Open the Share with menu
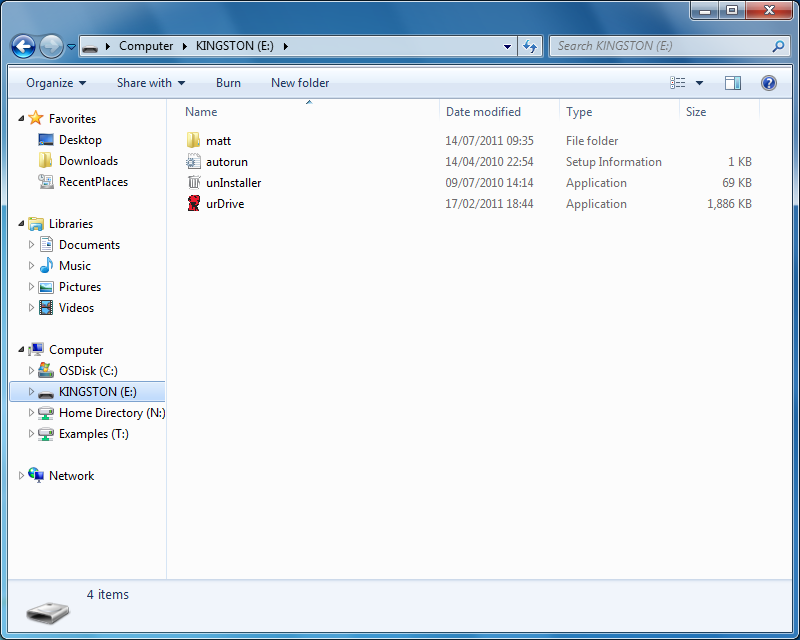Viewport: 800px width, 640px height. (x=151, y=83)
